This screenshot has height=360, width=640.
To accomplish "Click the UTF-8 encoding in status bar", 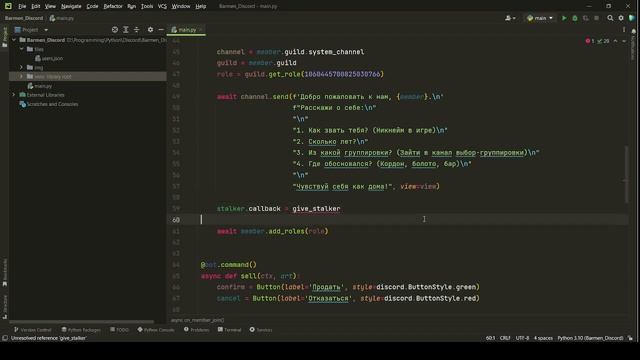I will (x=522, y=338).
